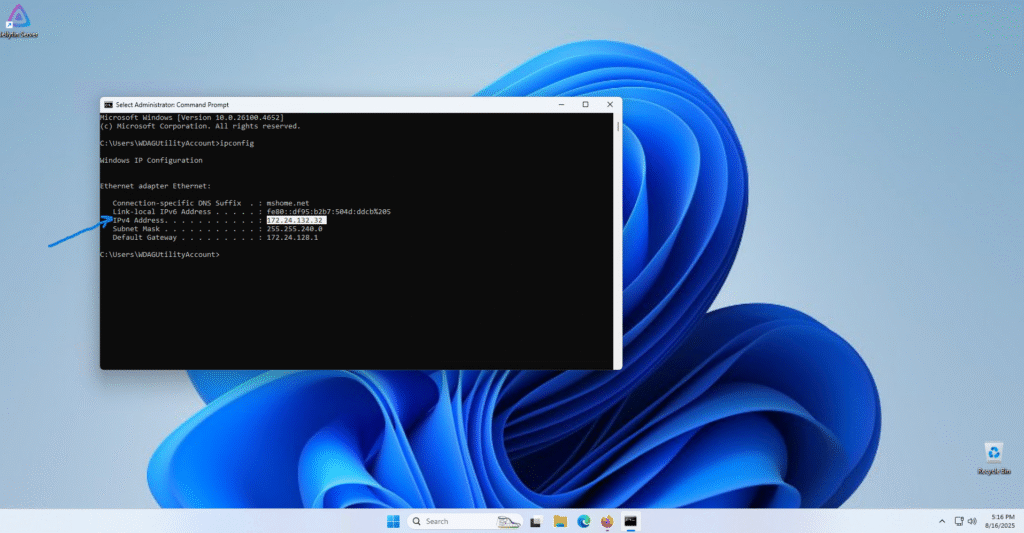1024x533 pixels.
Task: Click the Microsoft Windows version line
Action: point(192,118)
